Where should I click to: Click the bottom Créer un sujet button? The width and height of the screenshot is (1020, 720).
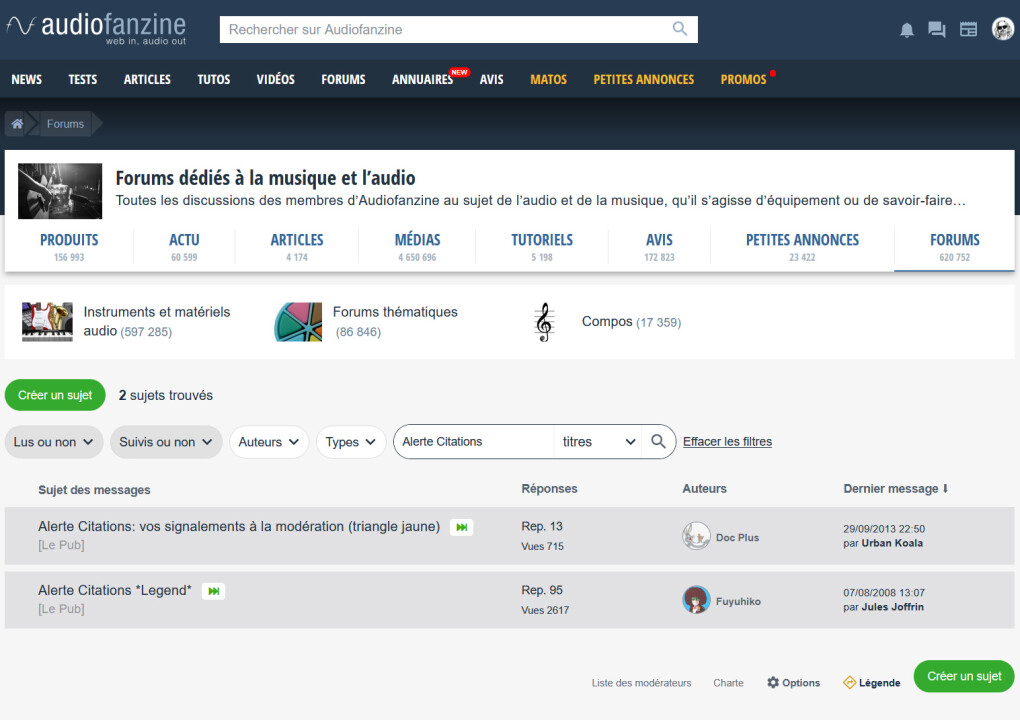[964, 676]
